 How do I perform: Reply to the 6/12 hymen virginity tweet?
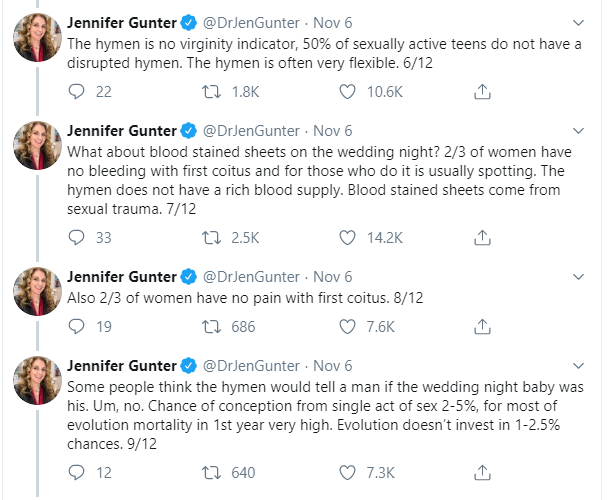[x=76, y=92]
